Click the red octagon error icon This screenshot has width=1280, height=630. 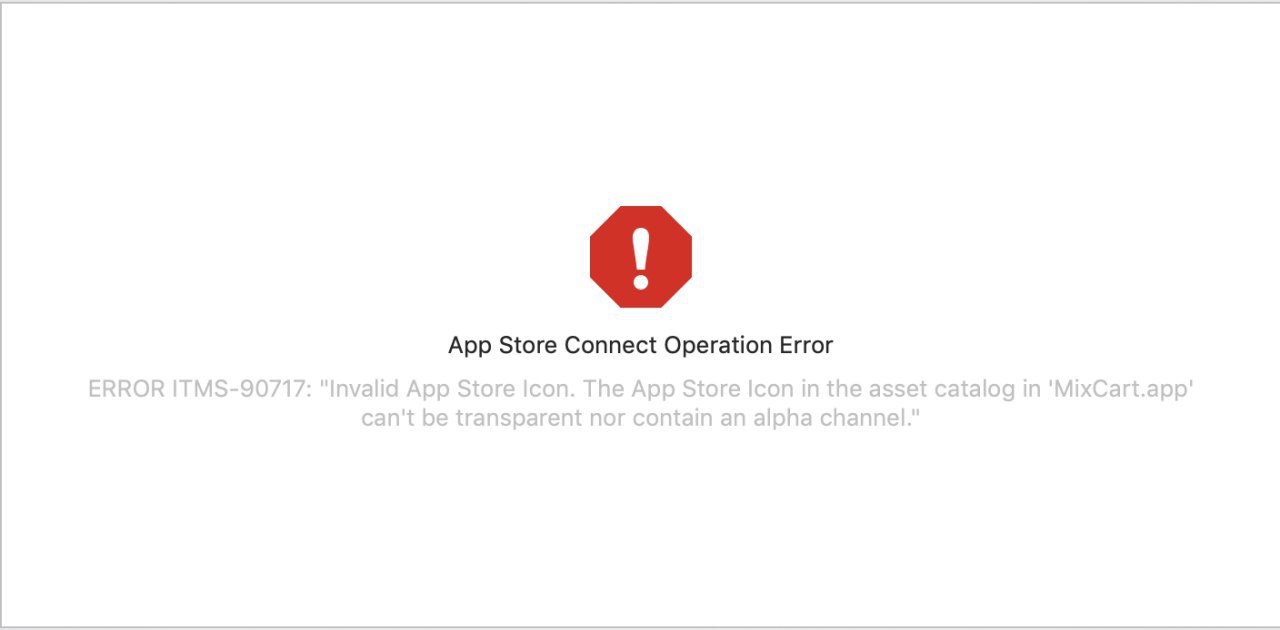click(x=640, y=256)
